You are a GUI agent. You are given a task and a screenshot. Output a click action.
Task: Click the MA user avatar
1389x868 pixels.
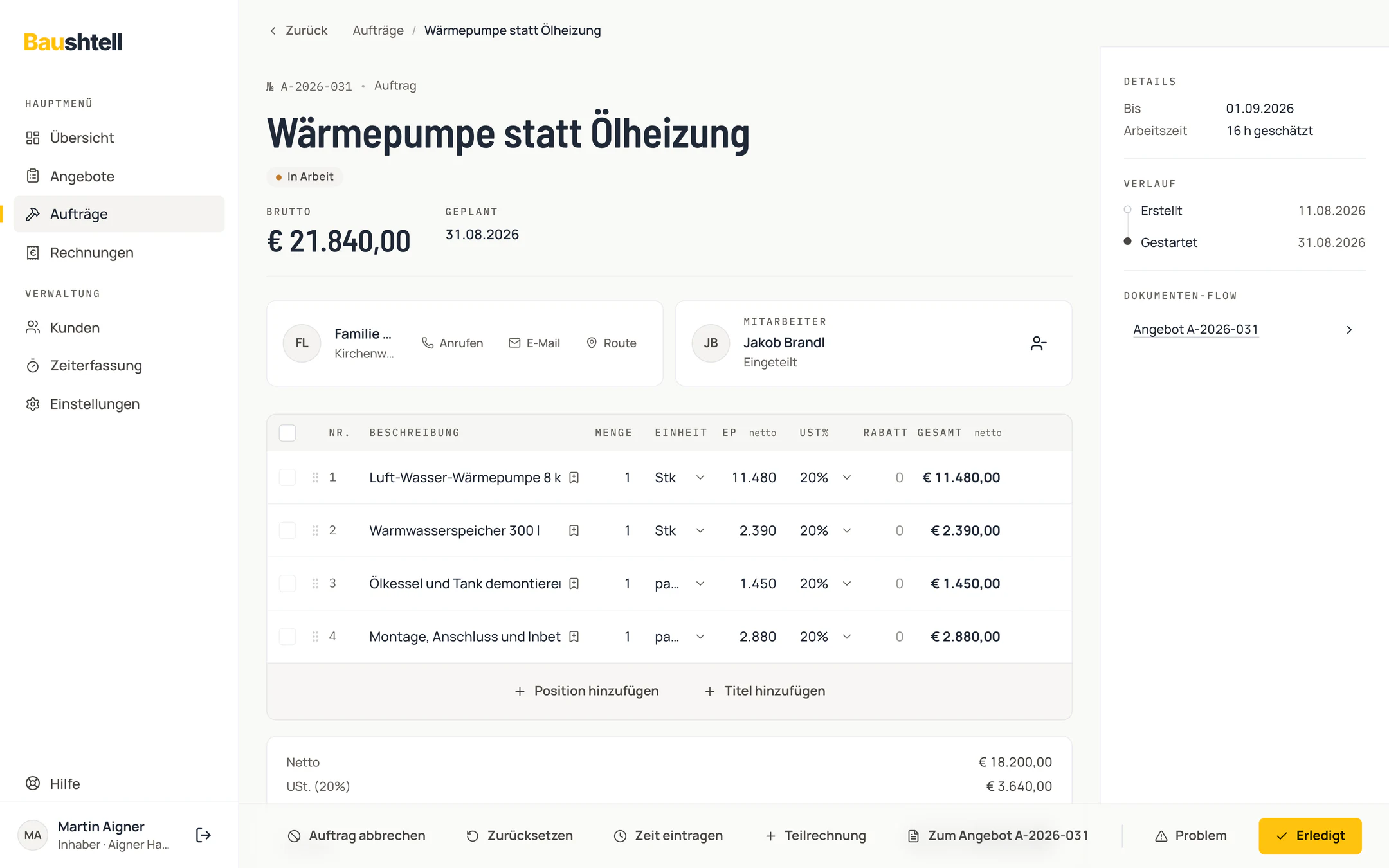pos(33,835)
